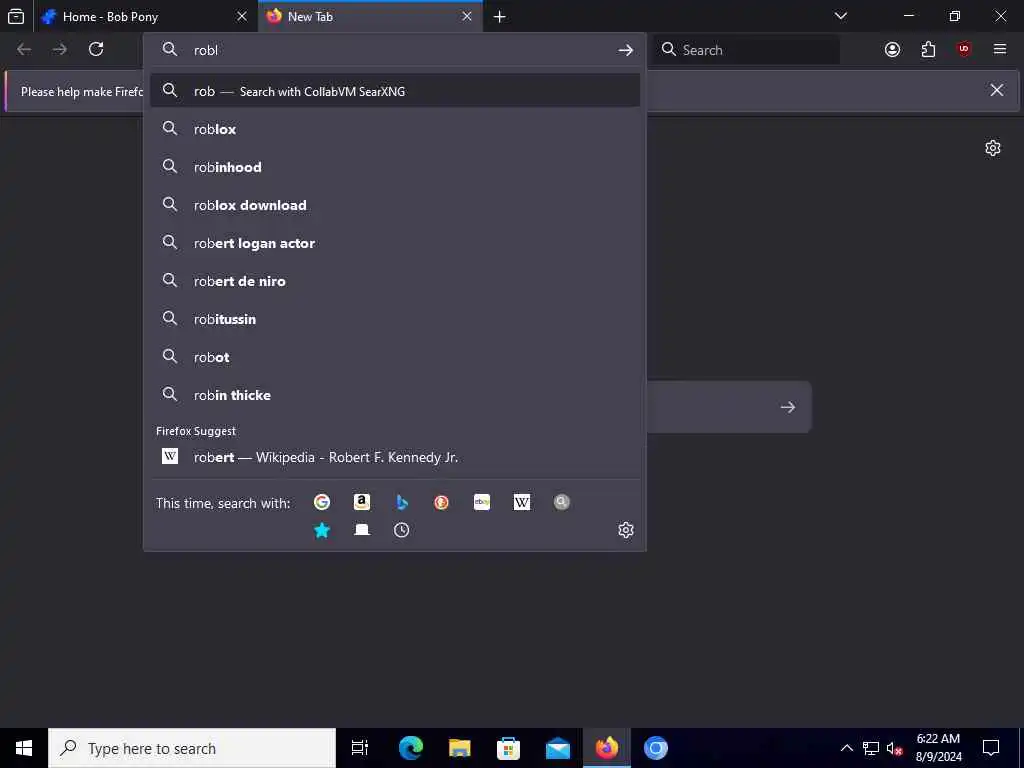Screen dimensions: 1024x768
Task: Search open tabs via tab icon
Action: 362,530
